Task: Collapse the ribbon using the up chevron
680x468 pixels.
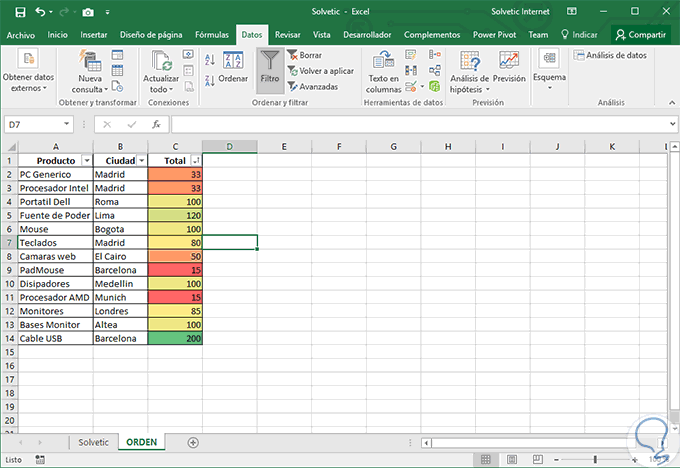Action: 672,102
